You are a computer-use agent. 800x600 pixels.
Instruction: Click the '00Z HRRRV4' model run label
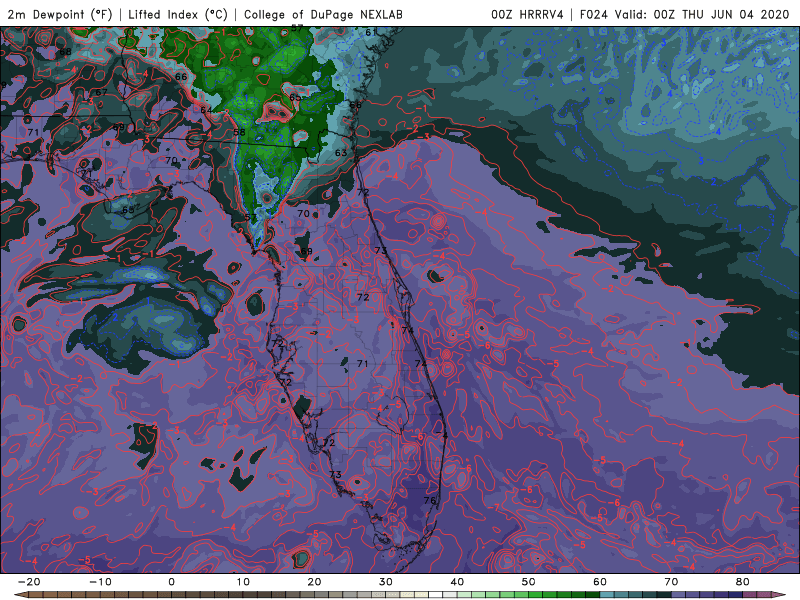coord(527,15)
